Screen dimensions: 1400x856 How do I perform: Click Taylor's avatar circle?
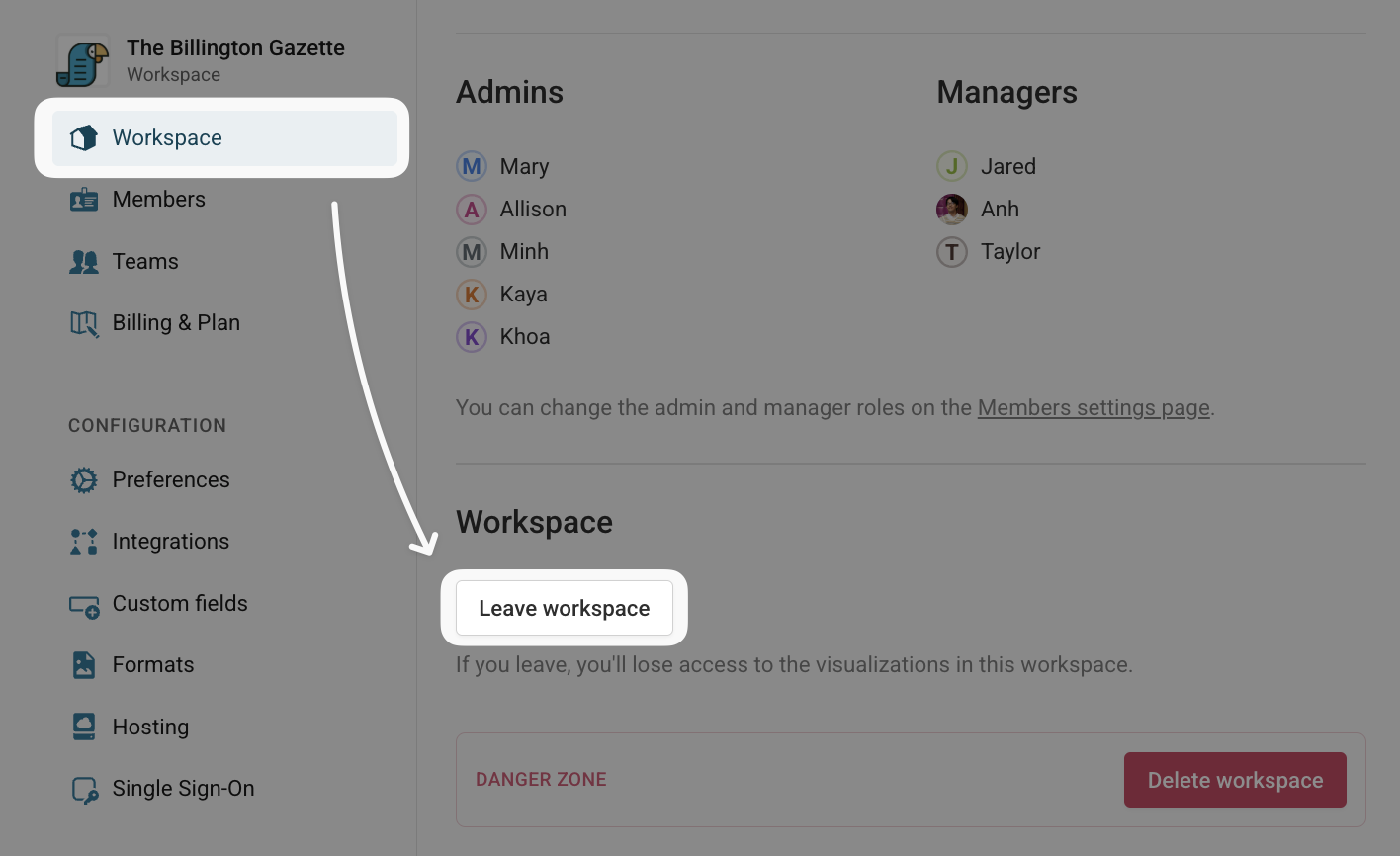[952, 251]
